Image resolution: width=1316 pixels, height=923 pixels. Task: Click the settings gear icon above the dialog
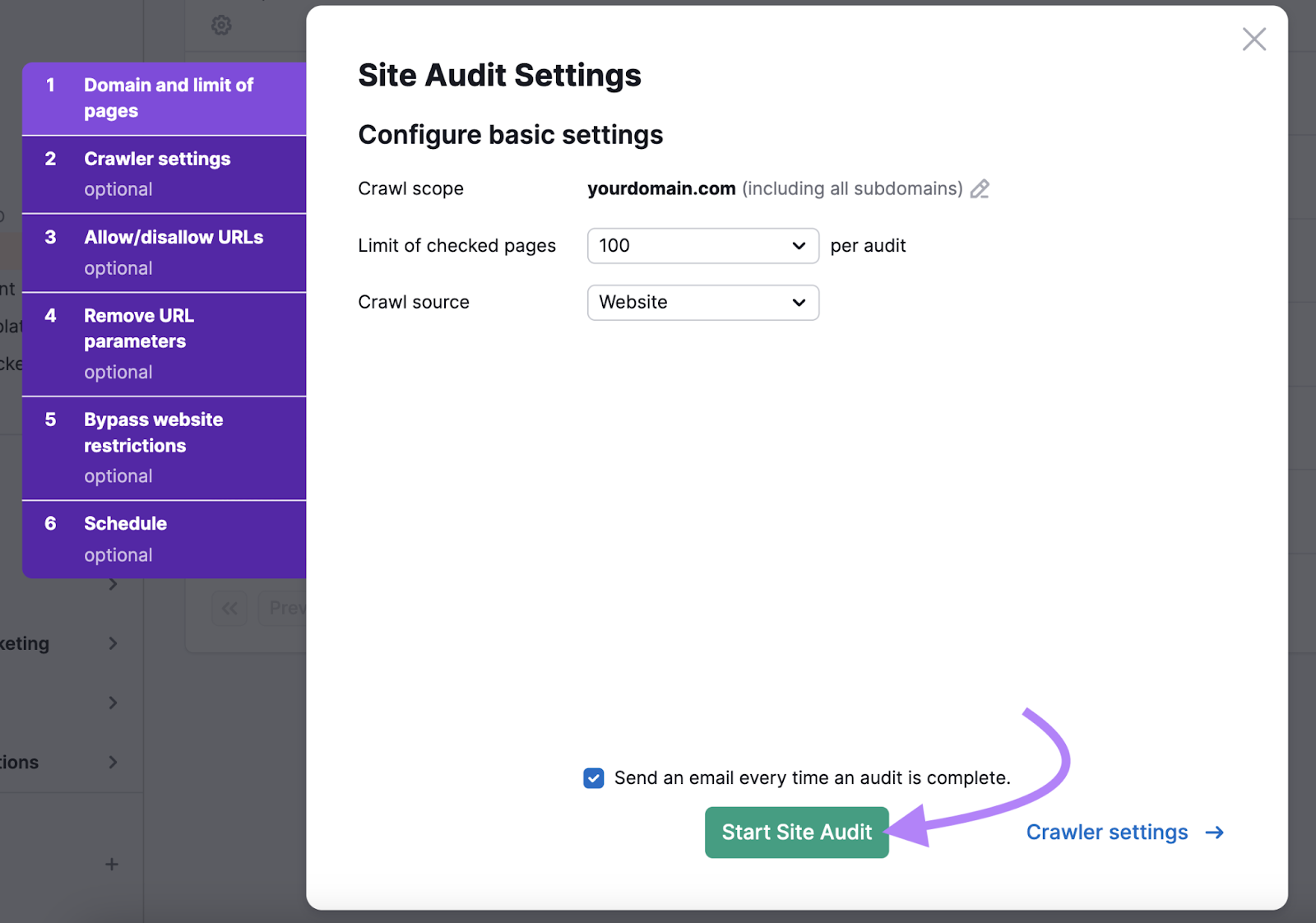click(220, 26)
